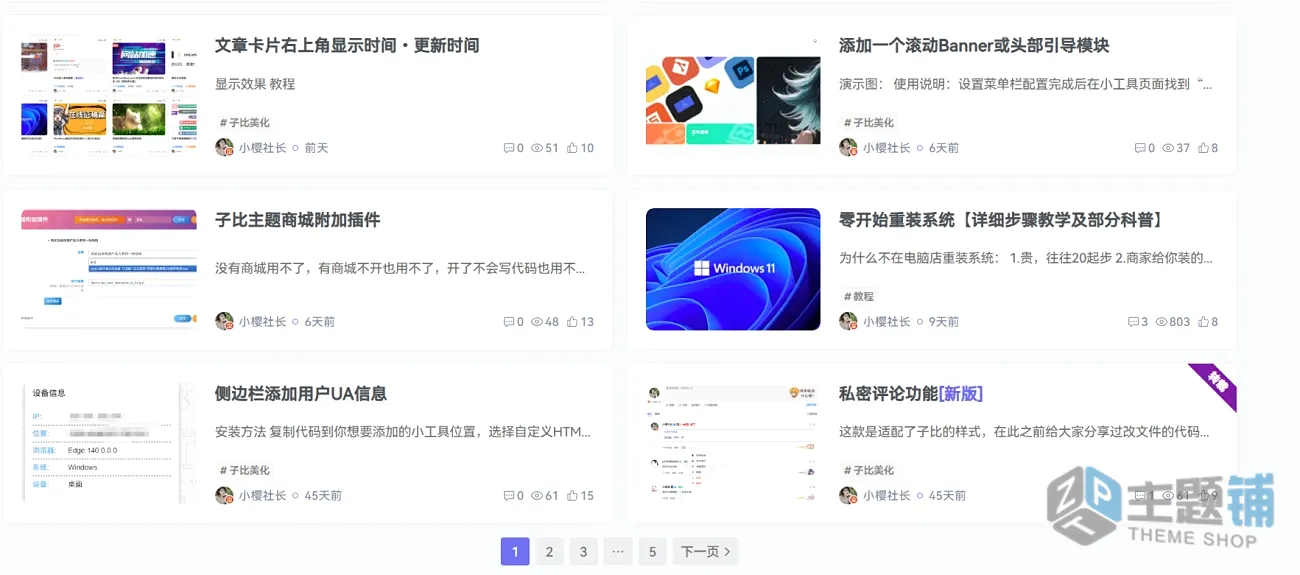
Task: Click views eye icon showing 803
Action: (1161, 322)
